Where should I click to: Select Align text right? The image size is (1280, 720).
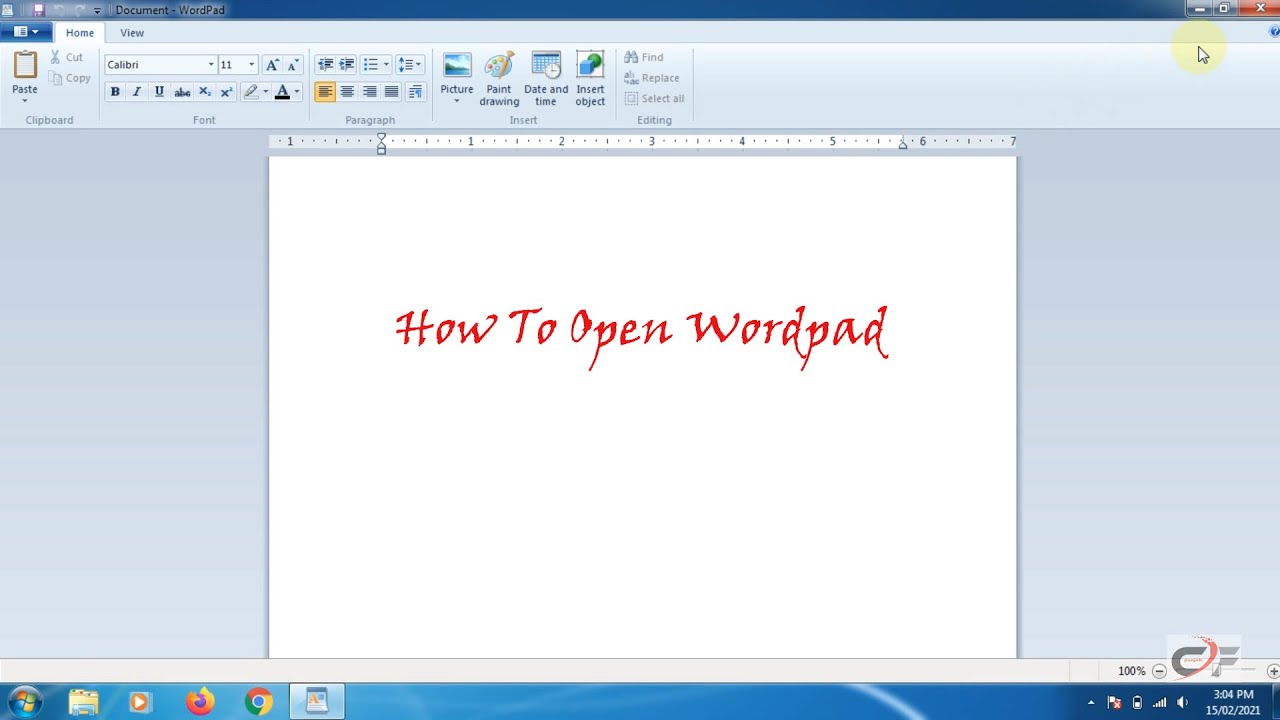tap(369, 92)
